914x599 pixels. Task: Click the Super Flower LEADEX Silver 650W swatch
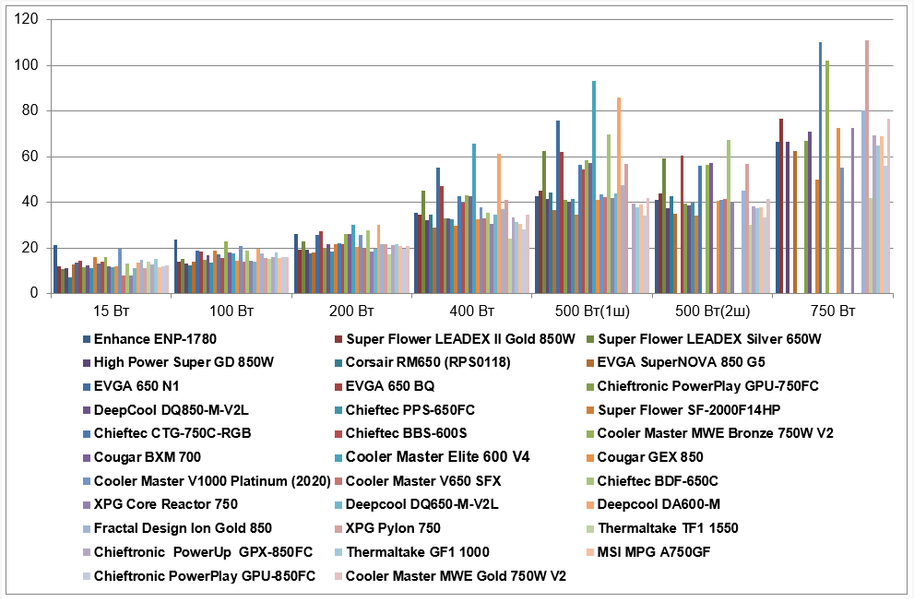(590, 339)
